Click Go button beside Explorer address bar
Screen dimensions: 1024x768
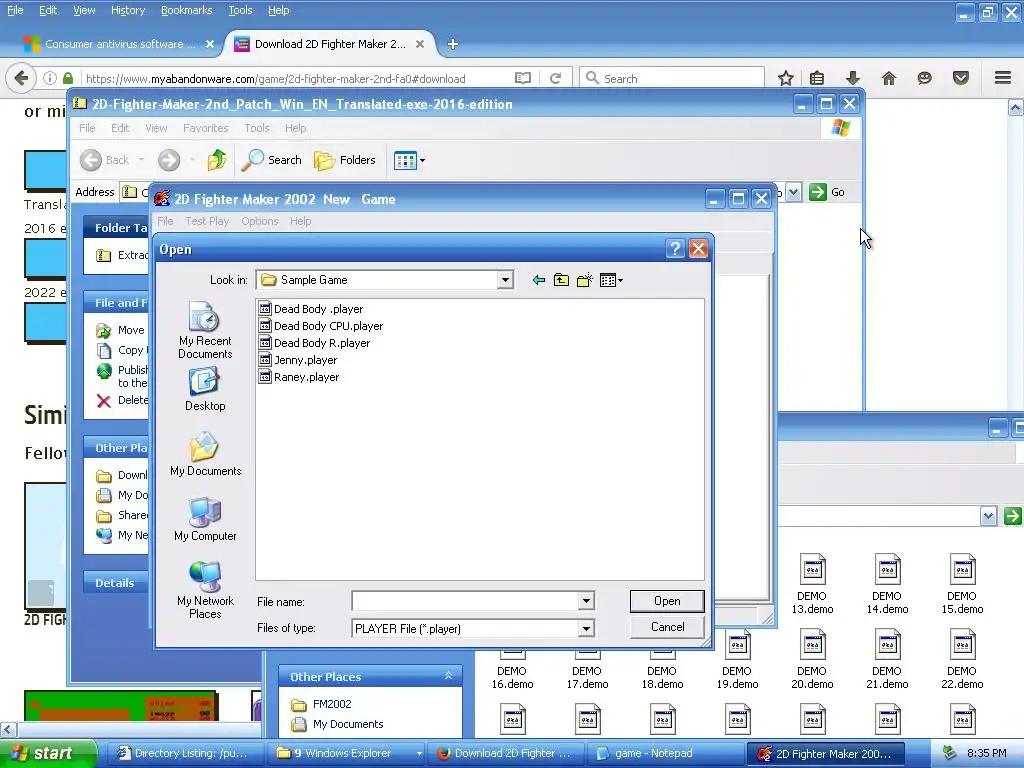click(x=827, y=192)
